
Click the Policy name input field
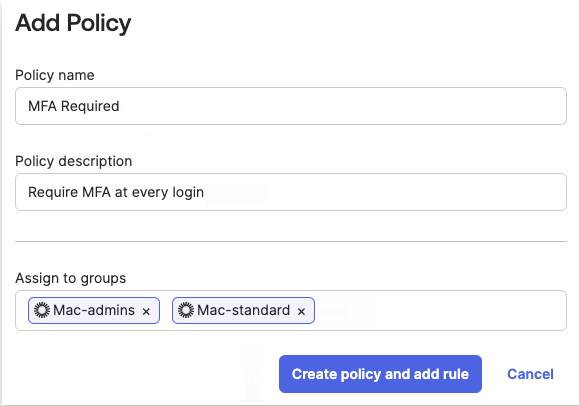coord(291,106)
